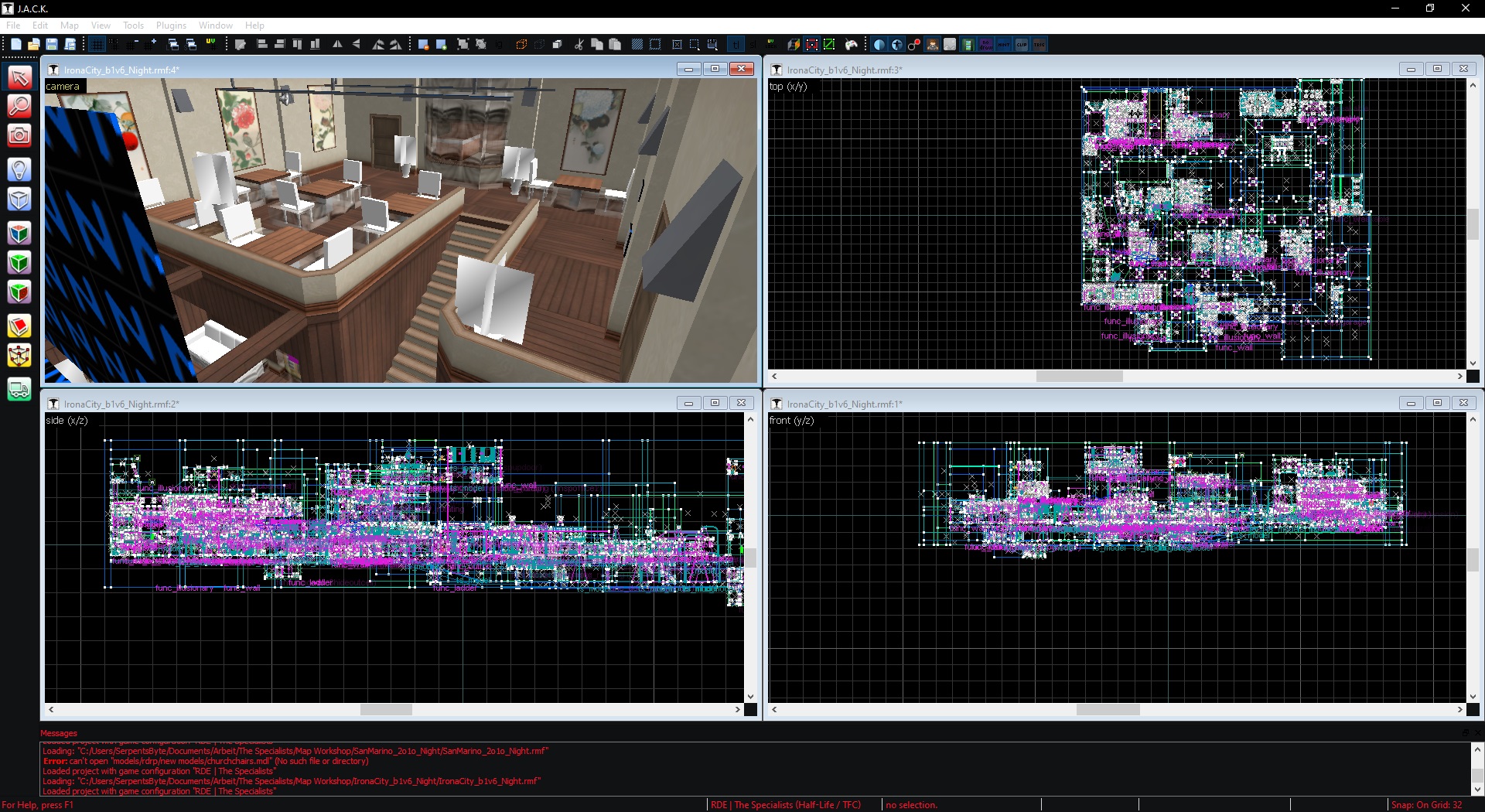This screenshot has height=812, width=1485.
Task: Open the Map menu
Action: (70, 26)
